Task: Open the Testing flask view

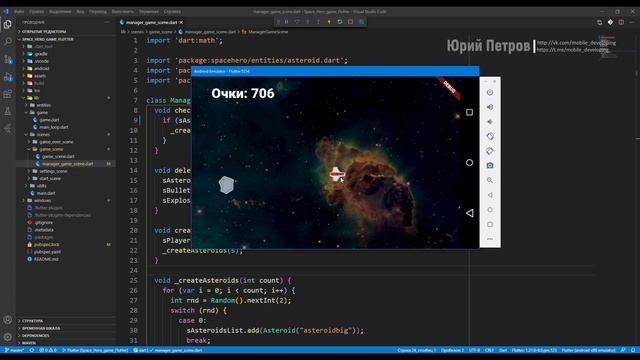Action: pos(8,111)
